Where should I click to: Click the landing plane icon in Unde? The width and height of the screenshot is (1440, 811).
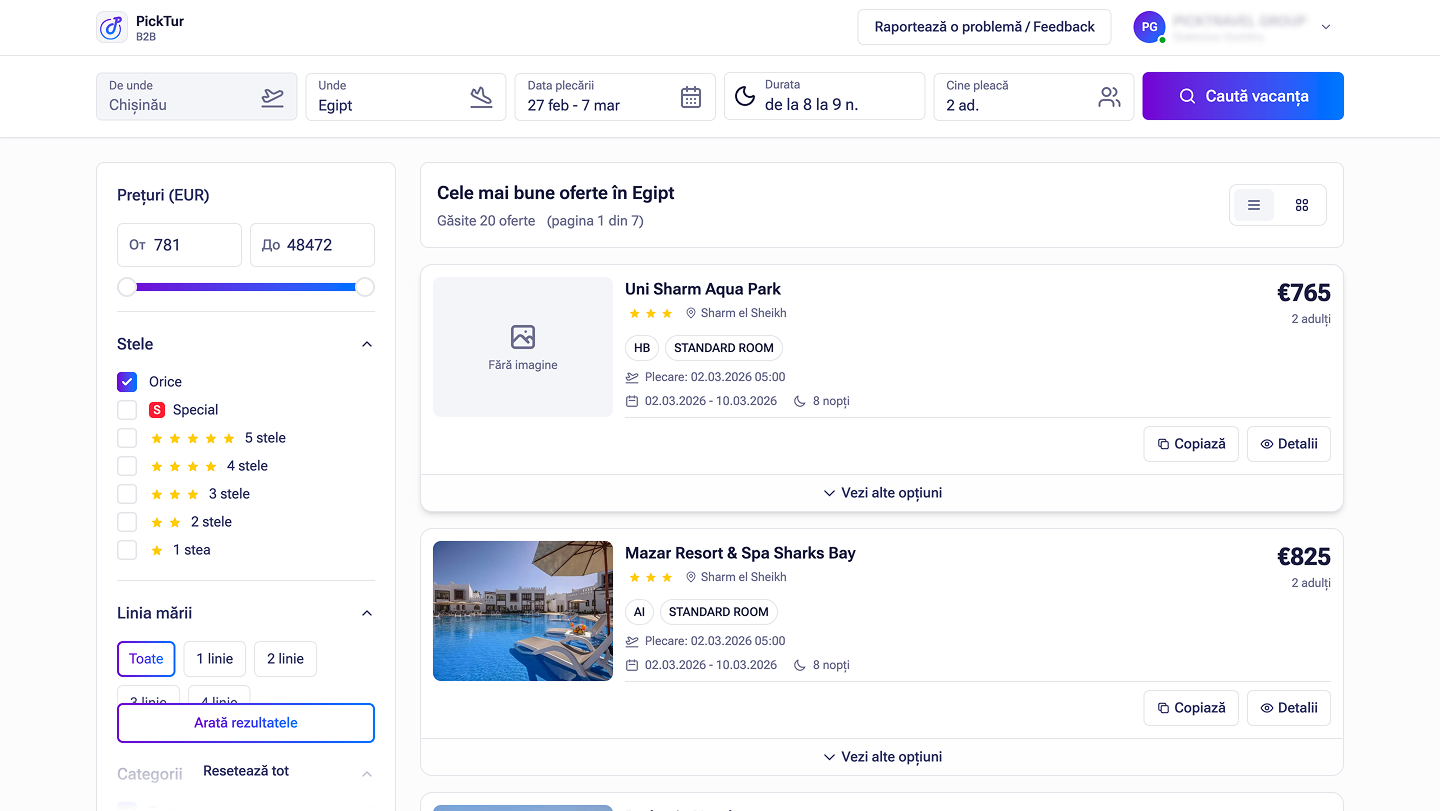tap(481, 97)
